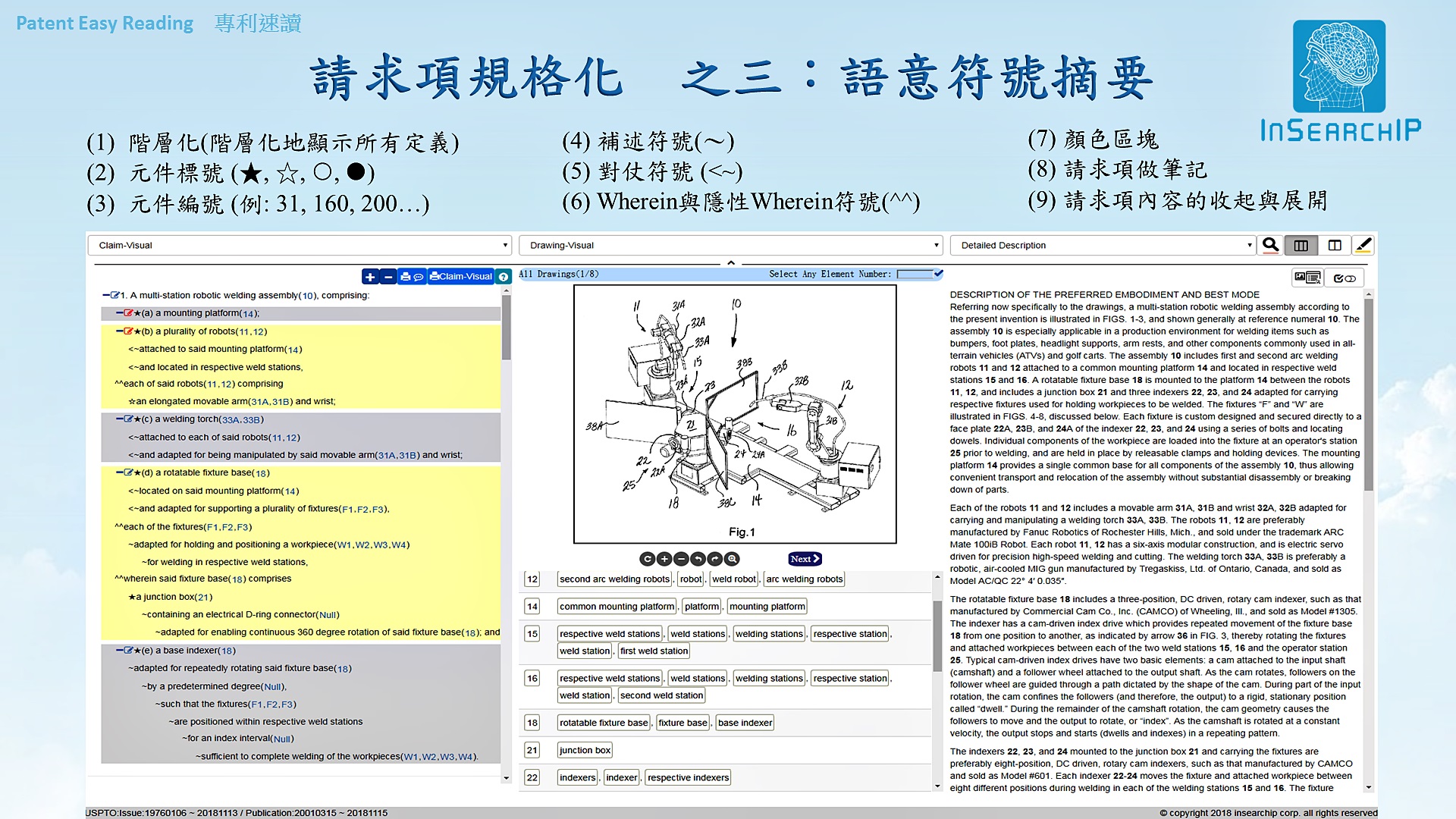The height and width of the screenshot is (819, 1456).
Task: Collapse item (c) a welding torch
Action: click(120, 419)
